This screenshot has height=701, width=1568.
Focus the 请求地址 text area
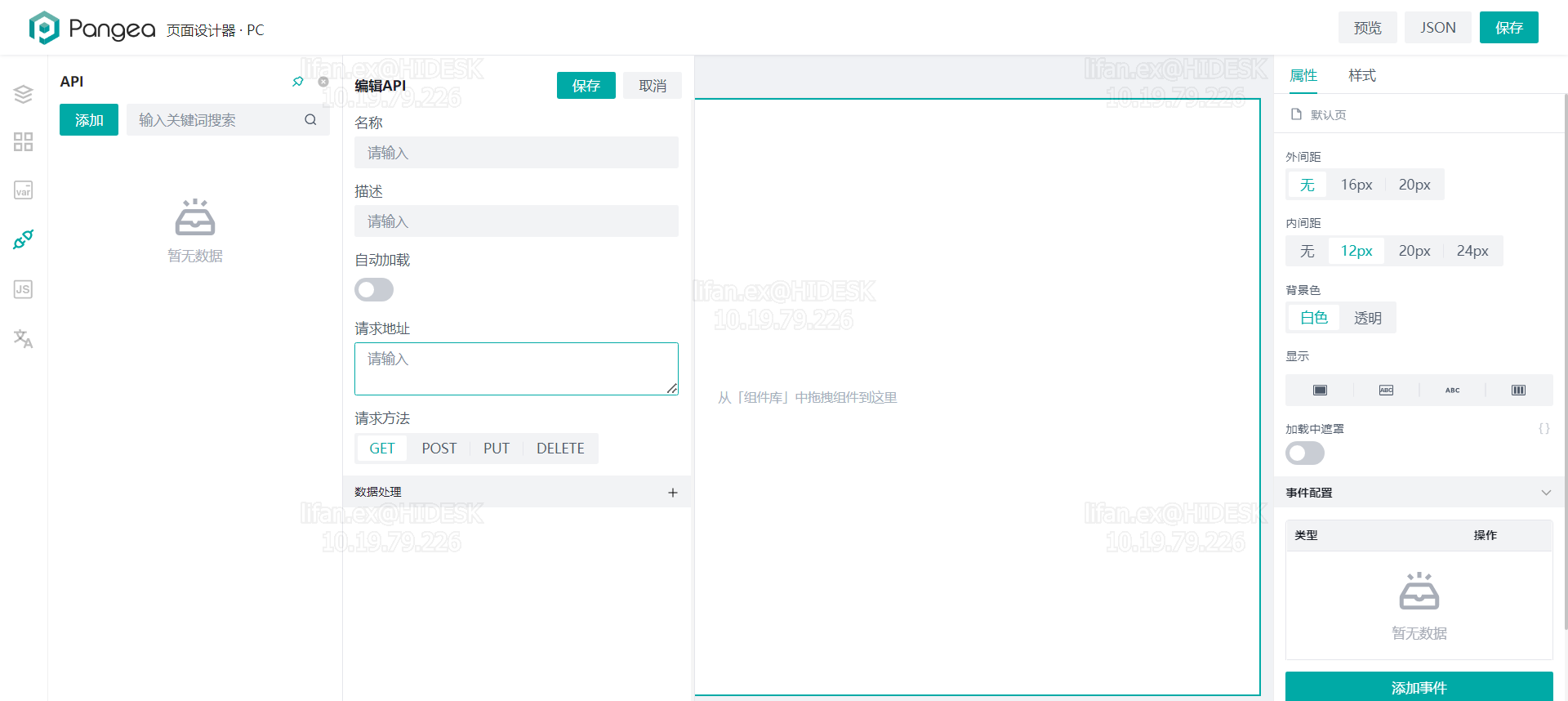click(x=516, y=368)
